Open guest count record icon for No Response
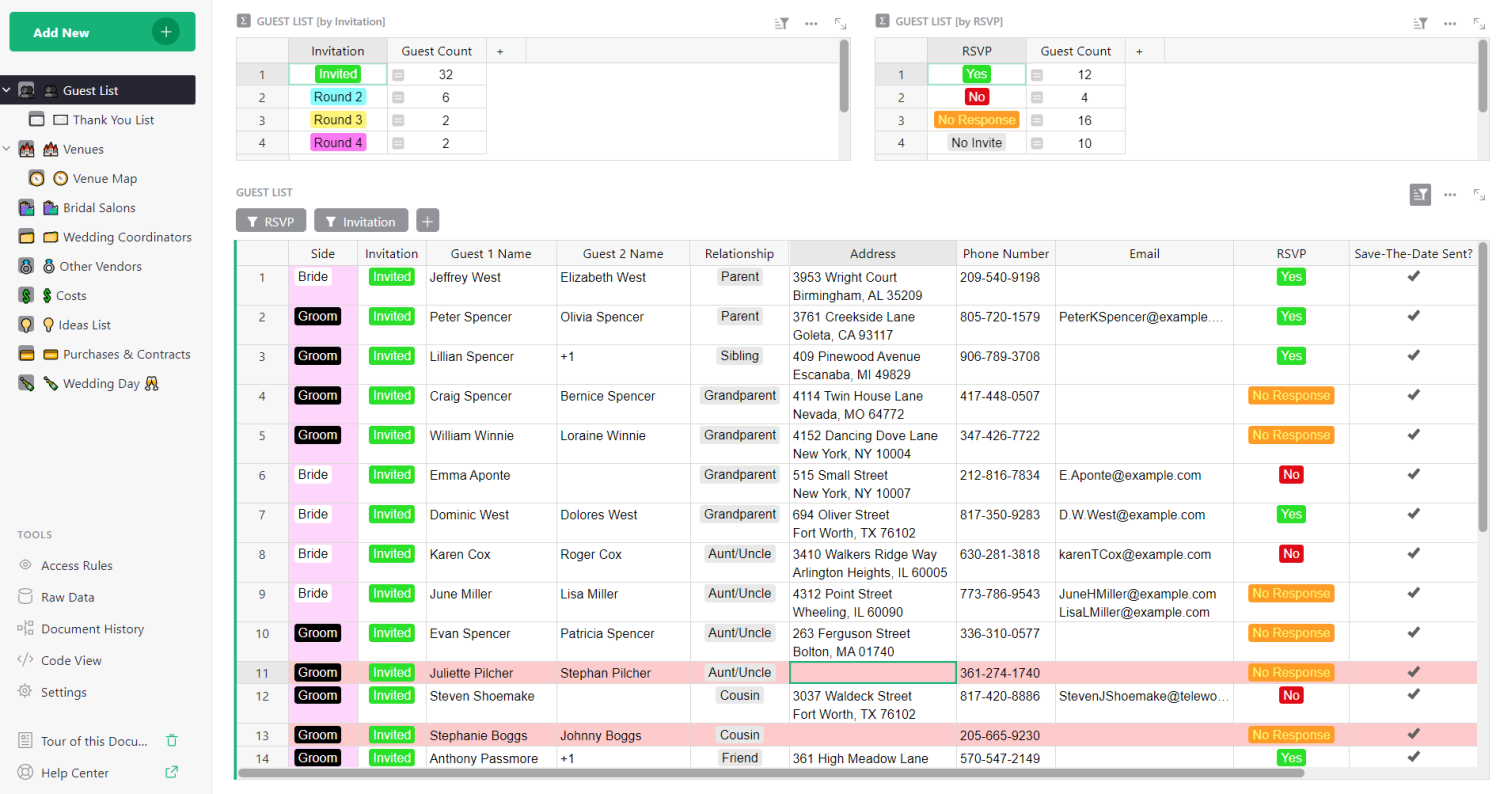 [x=1036, y=120]
